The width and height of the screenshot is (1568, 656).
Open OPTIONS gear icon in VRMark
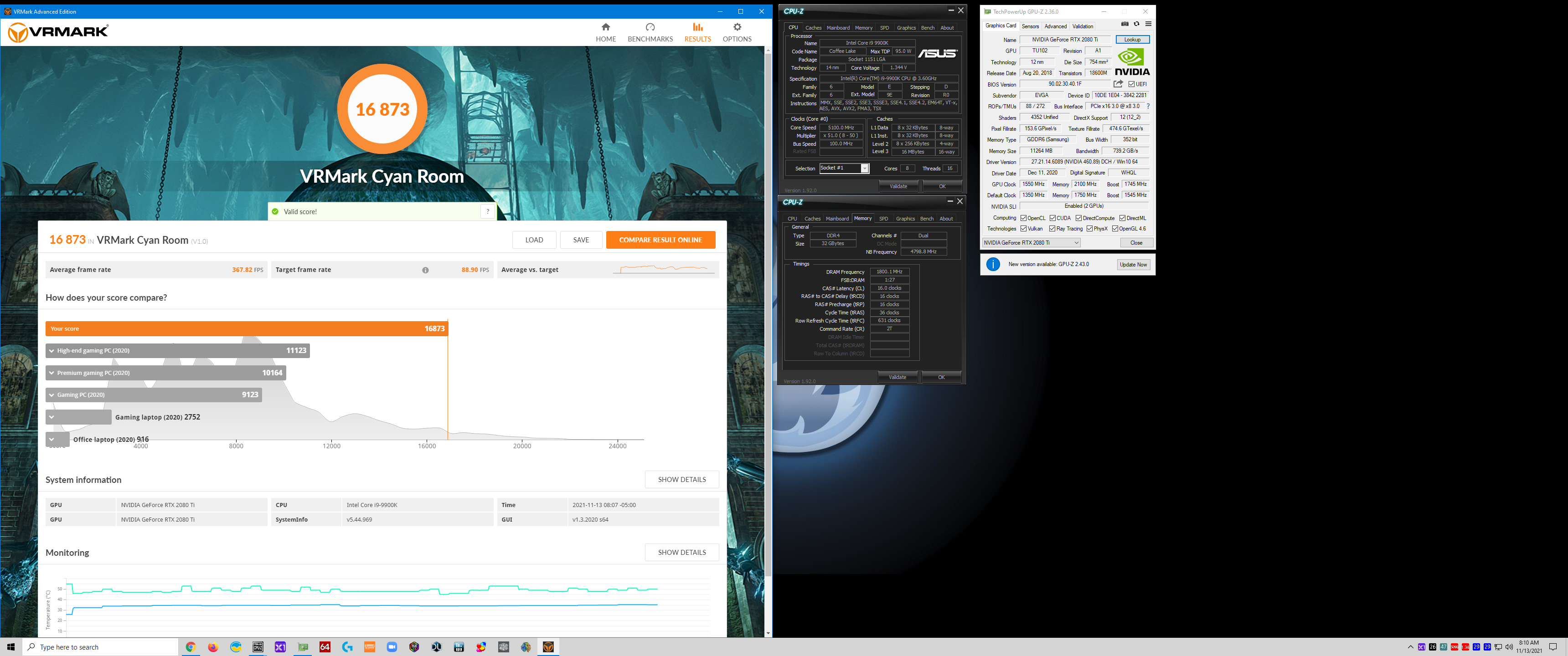point(737,27)
